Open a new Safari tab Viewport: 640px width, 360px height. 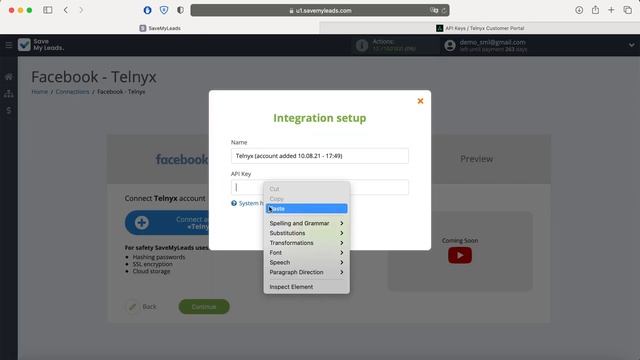611,10
